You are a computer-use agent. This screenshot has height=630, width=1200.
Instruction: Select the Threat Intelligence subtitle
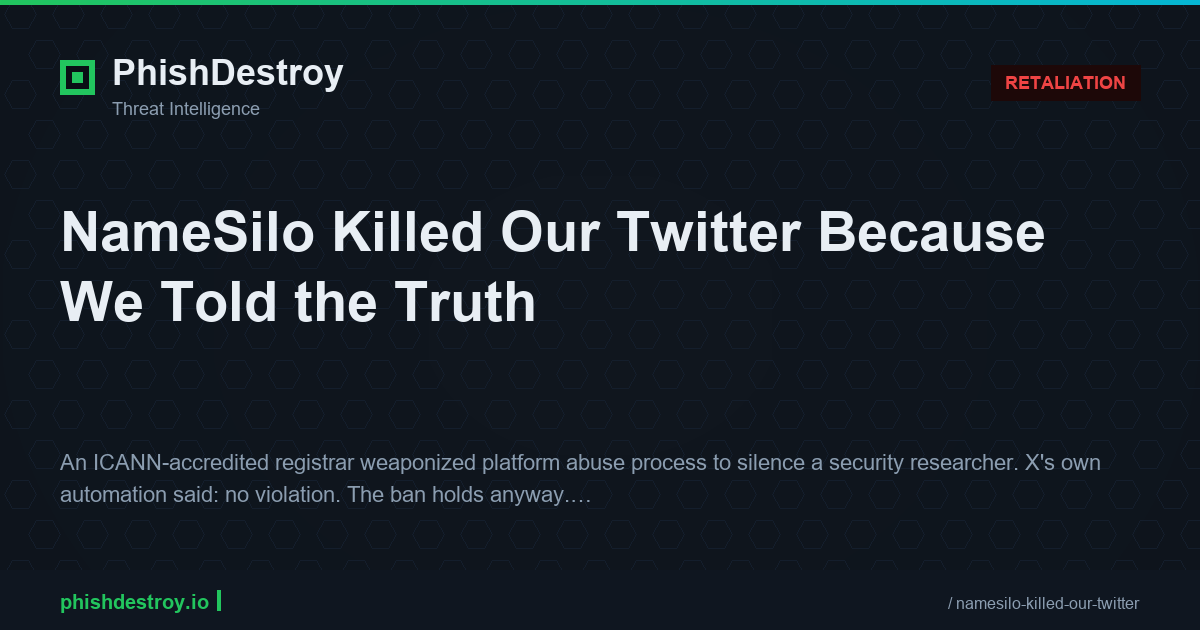tap(185, 109)
